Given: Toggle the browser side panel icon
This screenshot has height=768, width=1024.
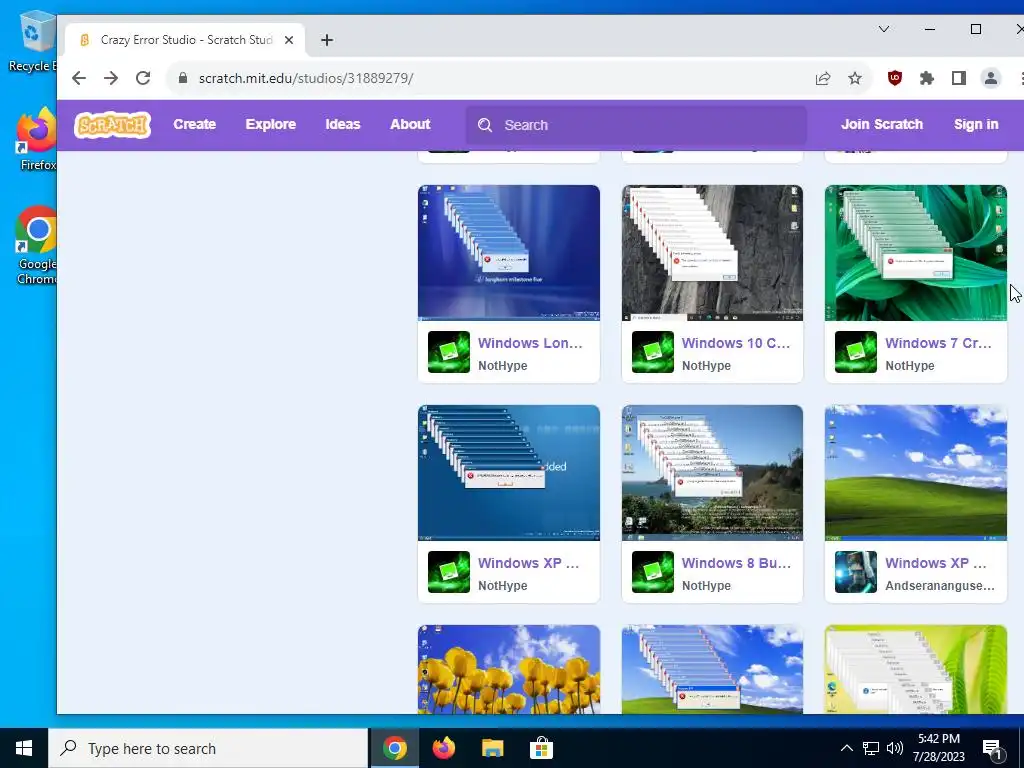Looking at the screenshot, I should point(959,78).
